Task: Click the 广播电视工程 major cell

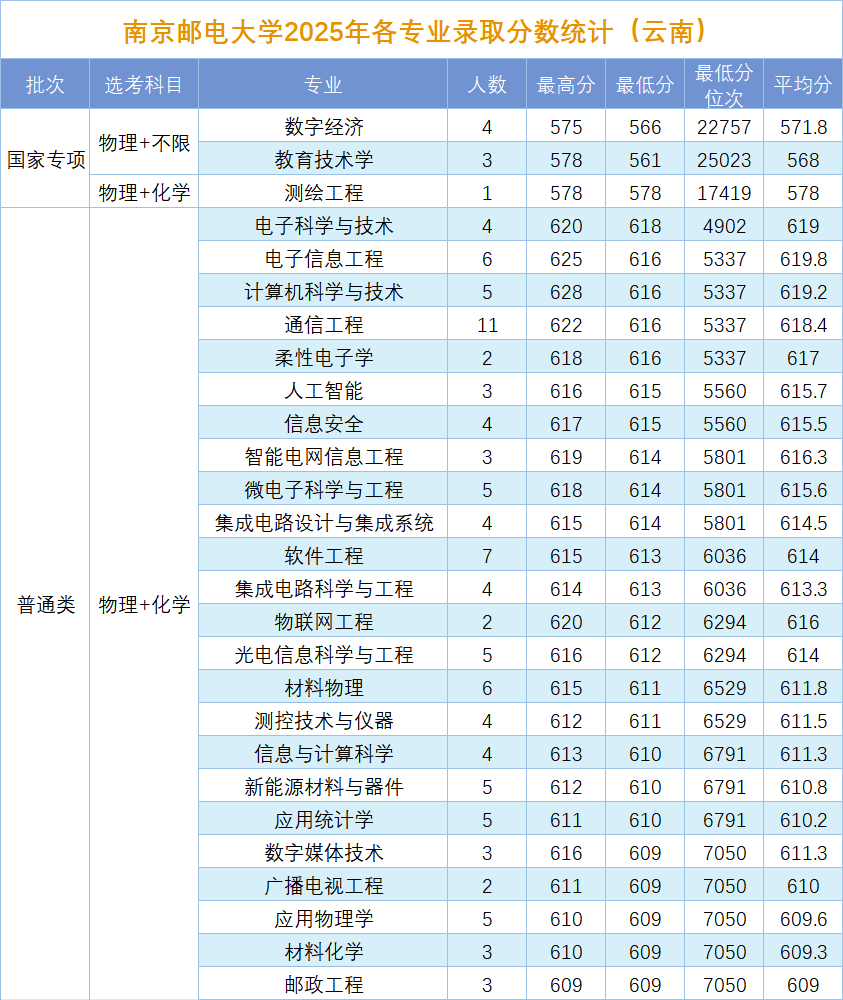Action: pyautogui.click(x=323, y=886)
